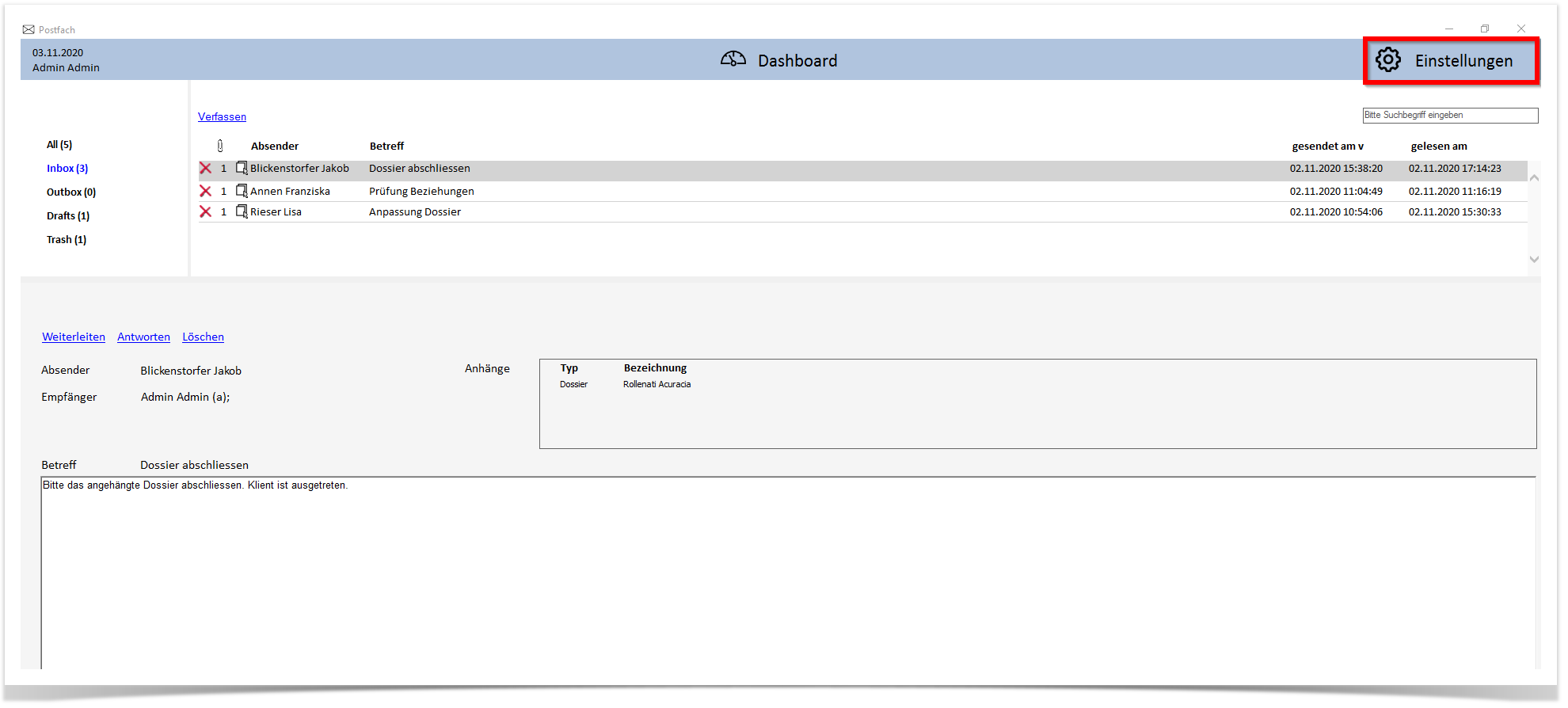Sort by Absender column header
This screenshot has height=708, width=1568.
pos(275,147)
